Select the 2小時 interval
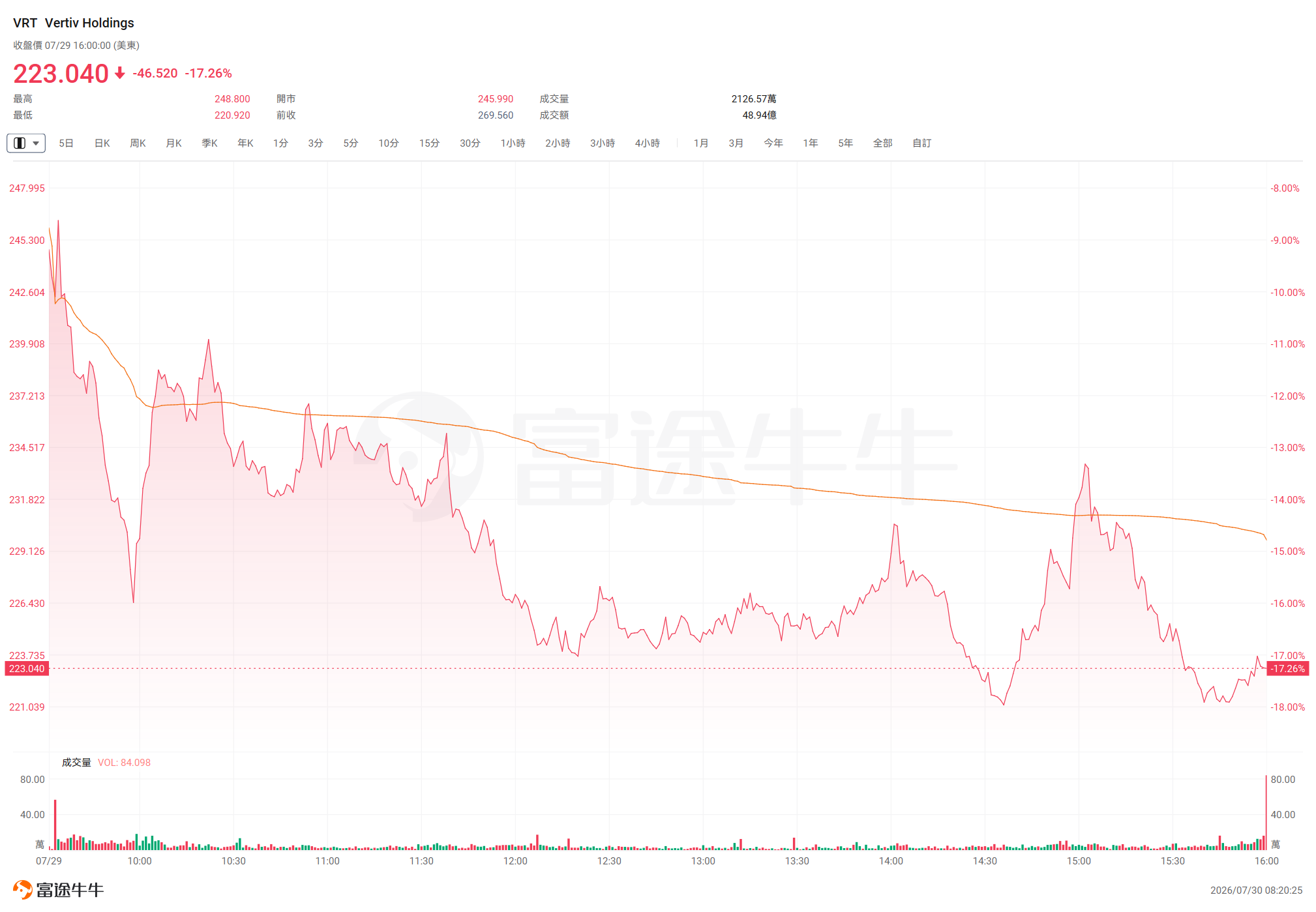 [558, 143]
